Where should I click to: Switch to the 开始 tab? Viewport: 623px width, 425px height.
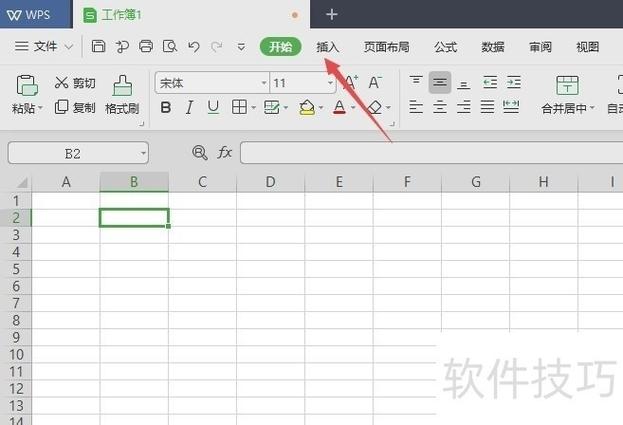(x=281, y=47)
